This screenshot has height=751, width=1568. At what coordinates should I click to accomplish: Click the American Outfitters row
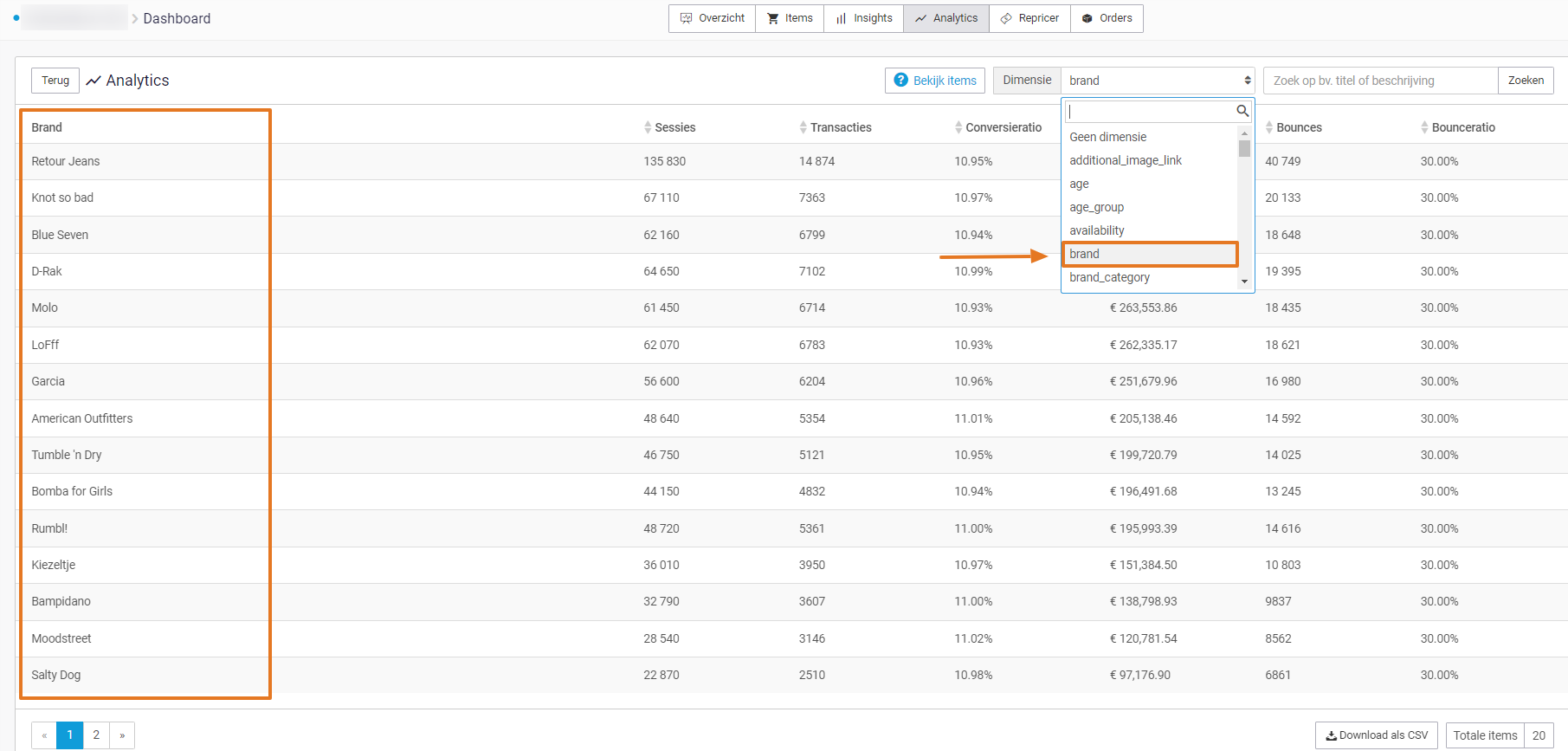[791, 418]
